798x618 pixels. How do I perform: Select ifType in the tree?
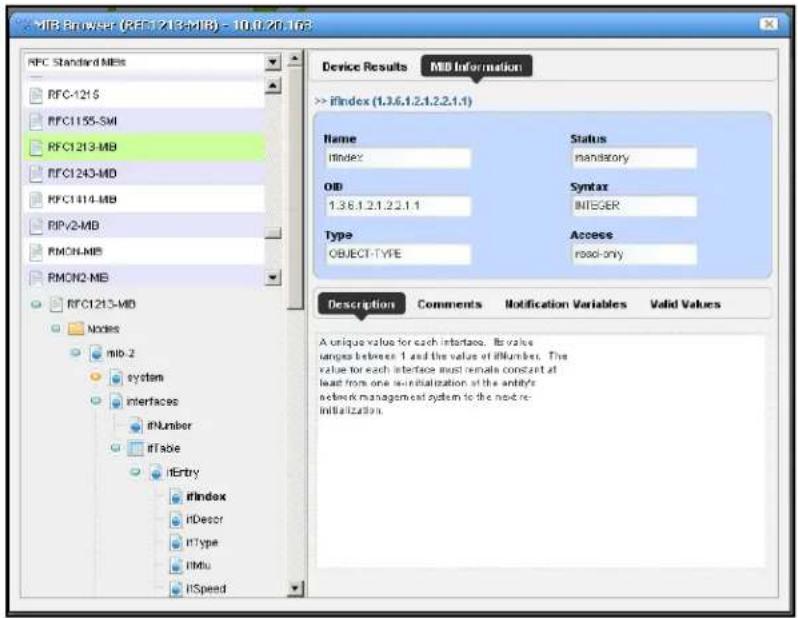click(202, 543)
